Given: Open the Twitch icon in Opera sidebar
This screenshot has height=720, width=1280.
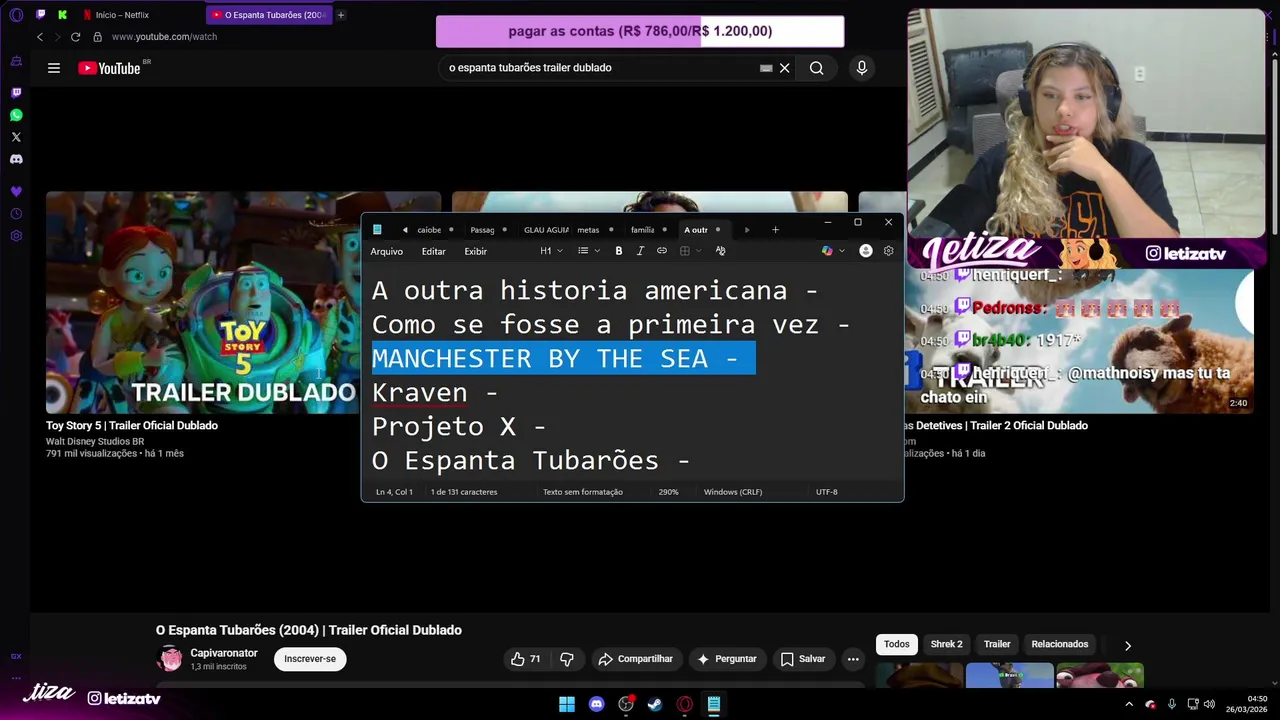Looking at the screenshot, I should (16, 93).
